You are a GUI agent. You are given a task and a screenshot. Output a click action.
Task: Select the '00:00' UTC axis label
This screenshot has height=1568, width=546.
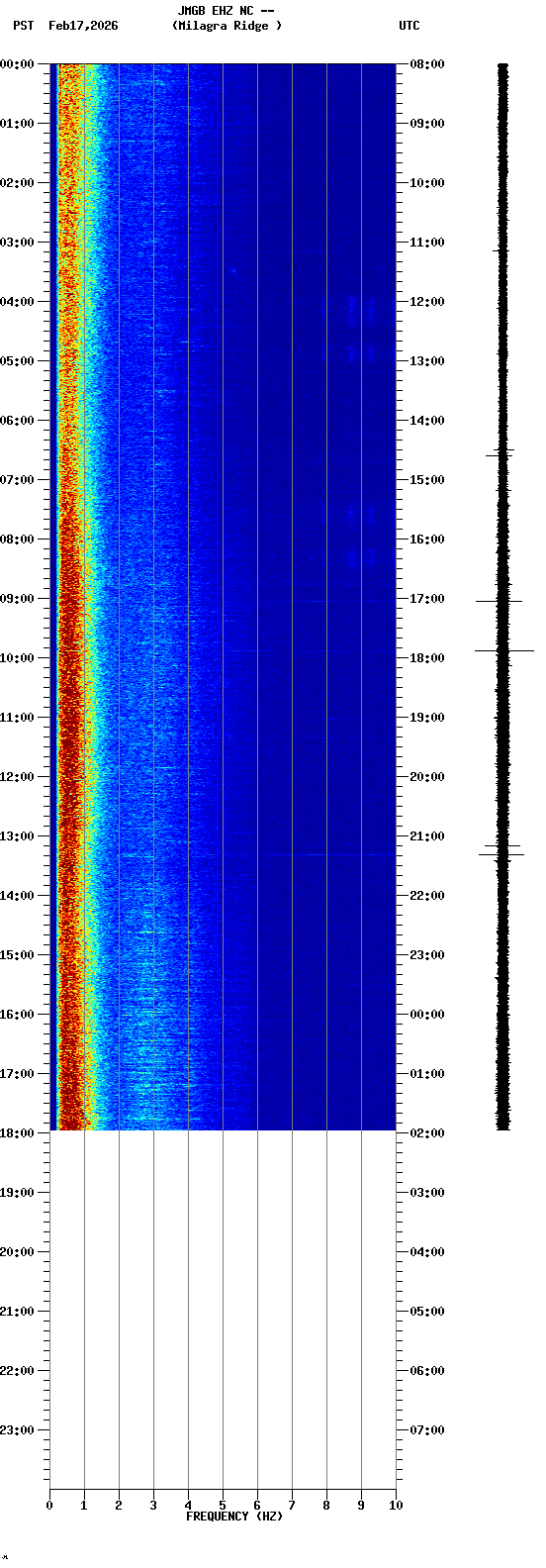[427, 1015]
